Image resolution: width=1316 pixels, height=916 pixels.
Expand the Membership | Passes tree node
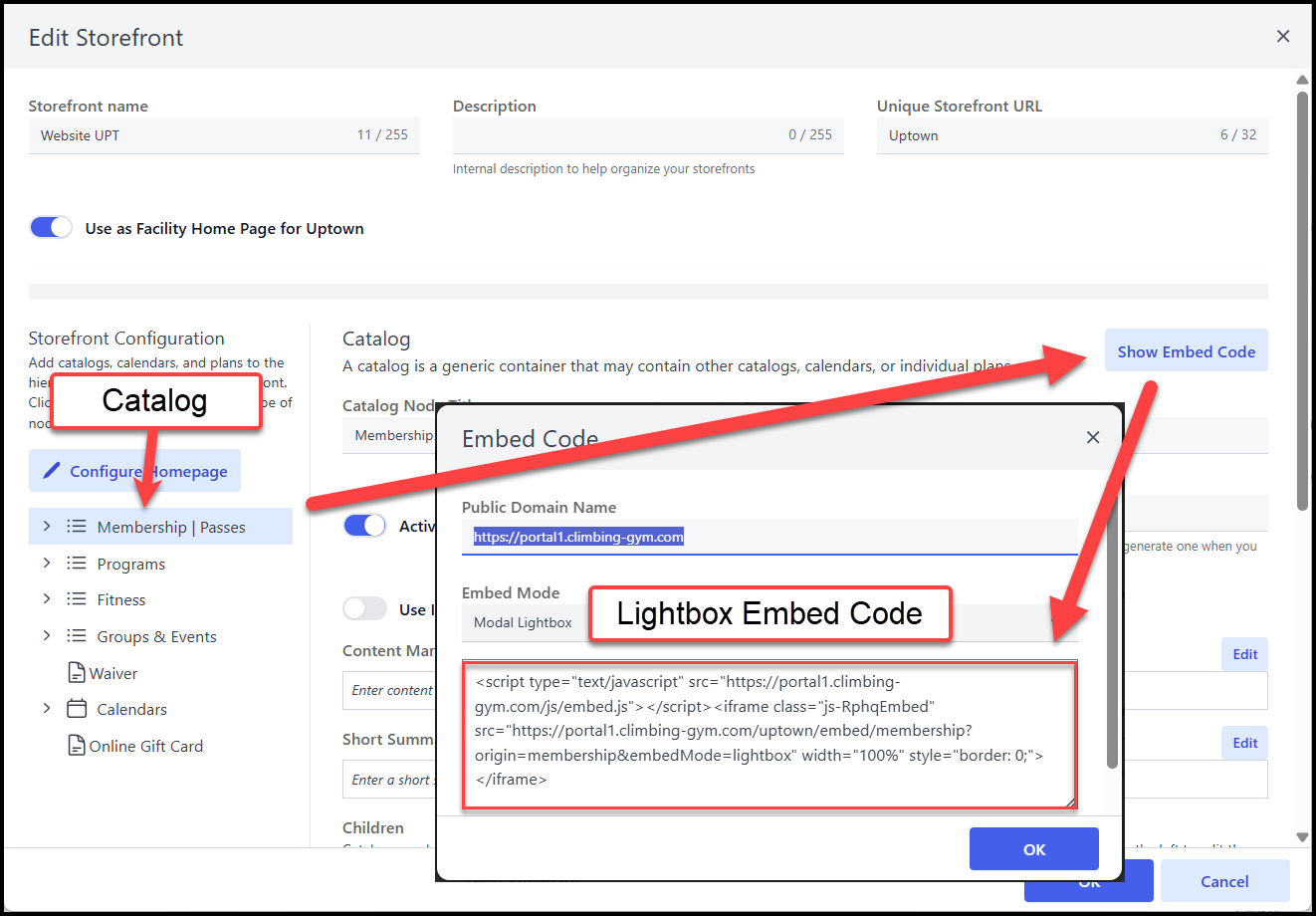[47, 527]
